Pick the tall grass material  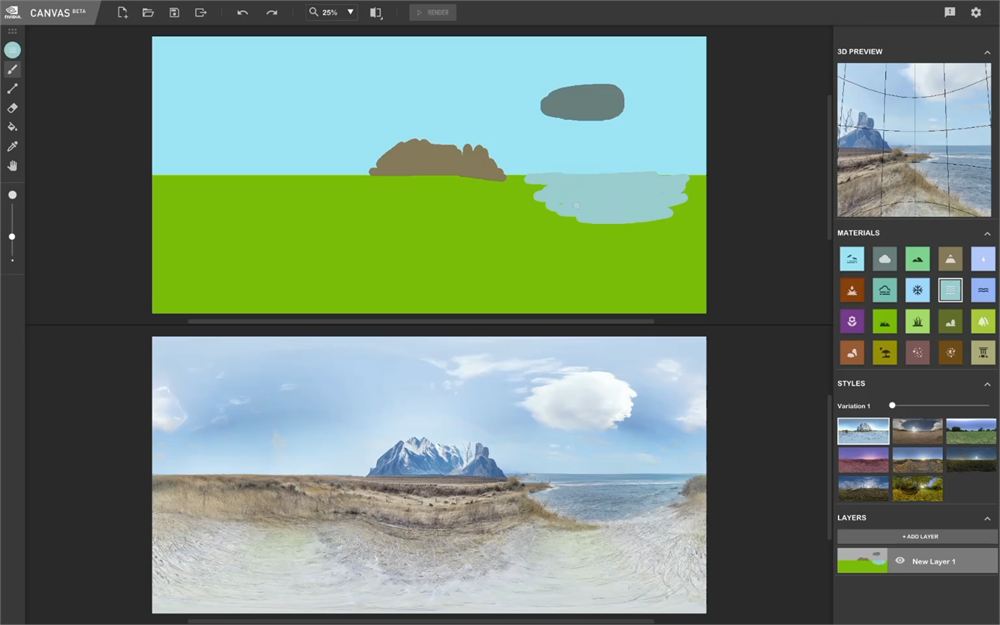917,321
